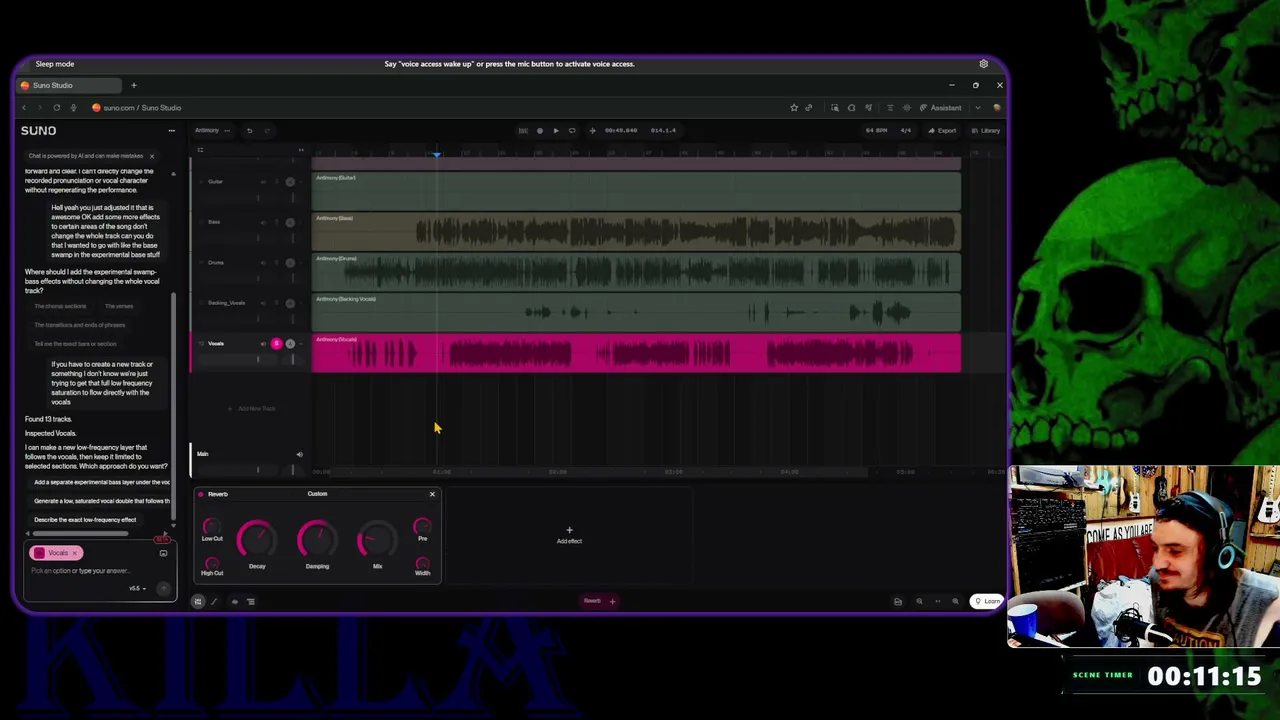Remove the Vocals chip from chat input
The width and height of the screenshot is (1280, 720).
(74, 553)
